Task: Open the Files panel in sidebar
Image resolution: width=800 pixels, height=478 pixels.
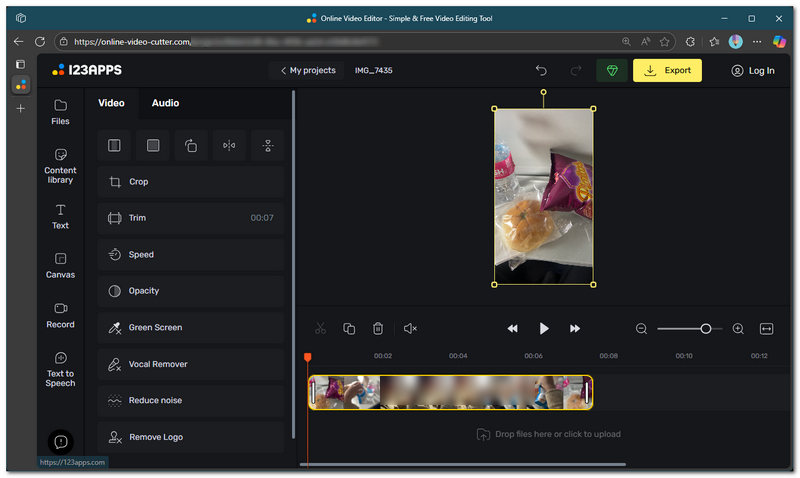Action: coord(60,111)
